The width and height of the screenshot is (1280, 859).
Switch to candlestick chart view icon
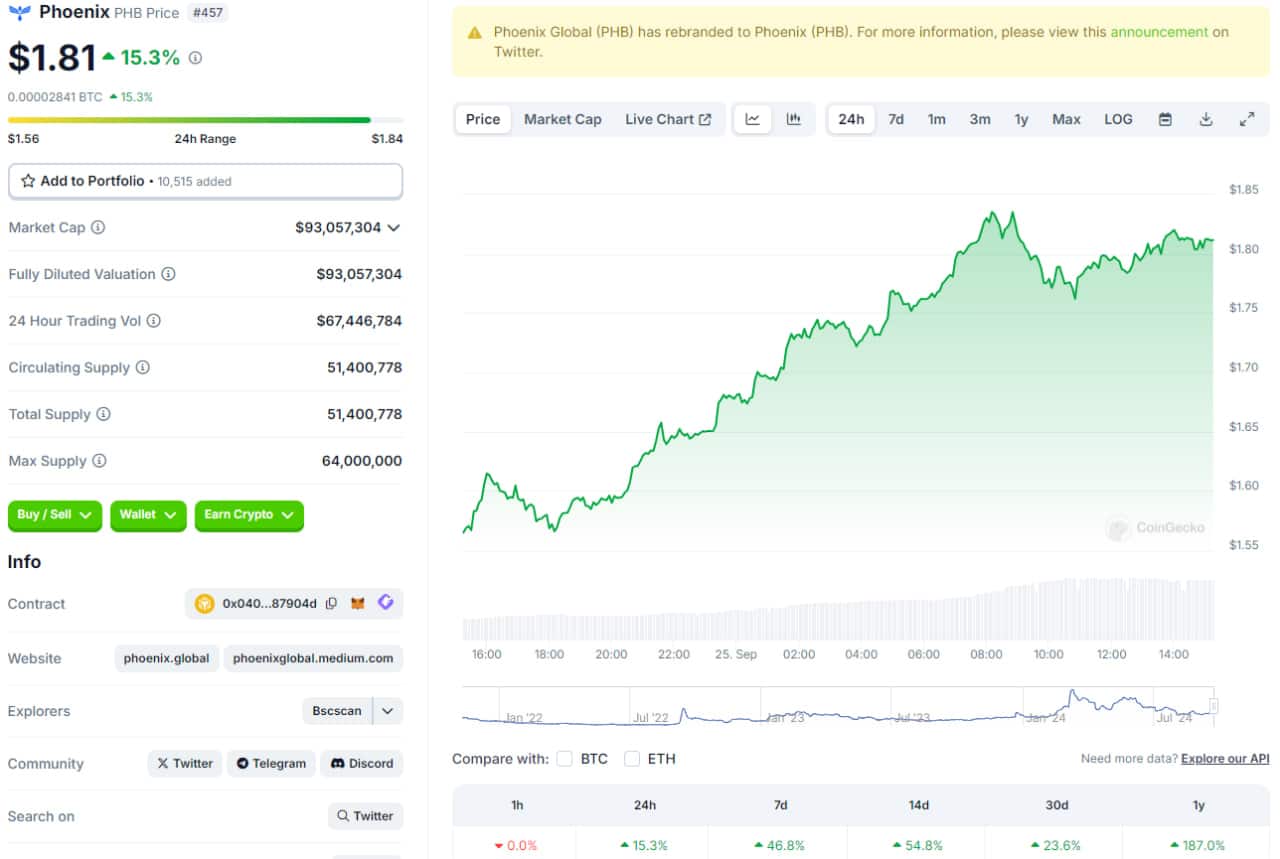794,119
